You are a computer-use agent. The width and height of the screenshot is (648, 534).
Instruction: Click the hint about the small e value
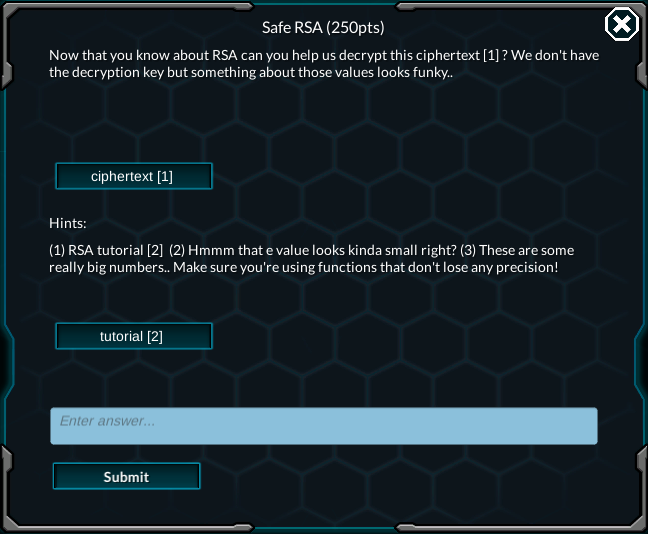[x=312, y=250]
